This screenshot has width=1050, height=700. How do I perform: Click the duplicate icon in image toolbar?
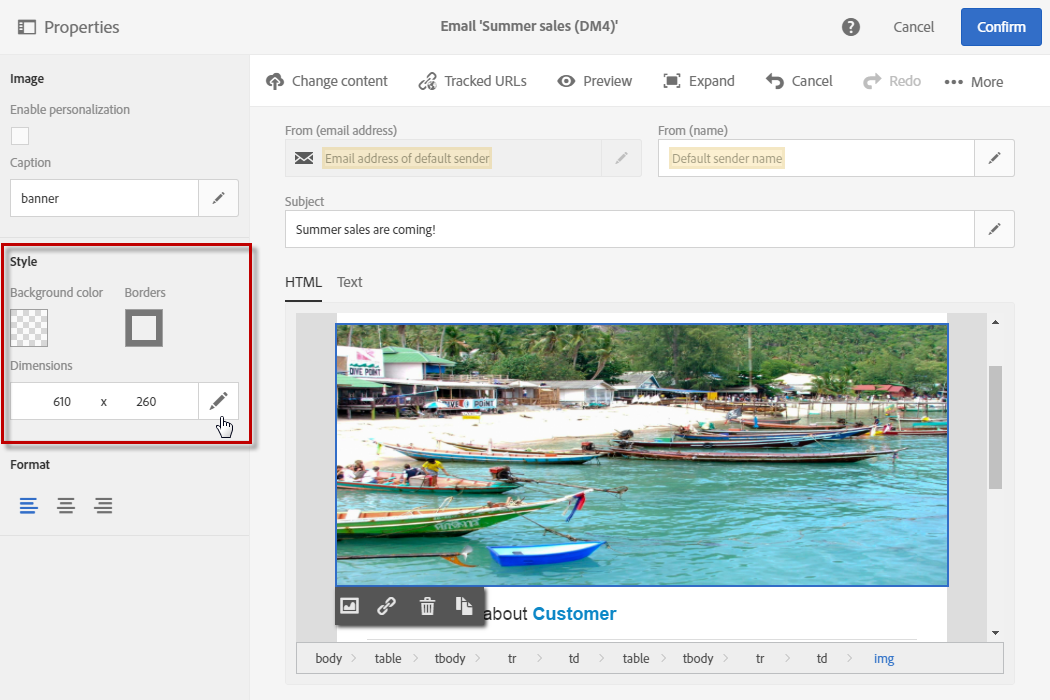464,605
